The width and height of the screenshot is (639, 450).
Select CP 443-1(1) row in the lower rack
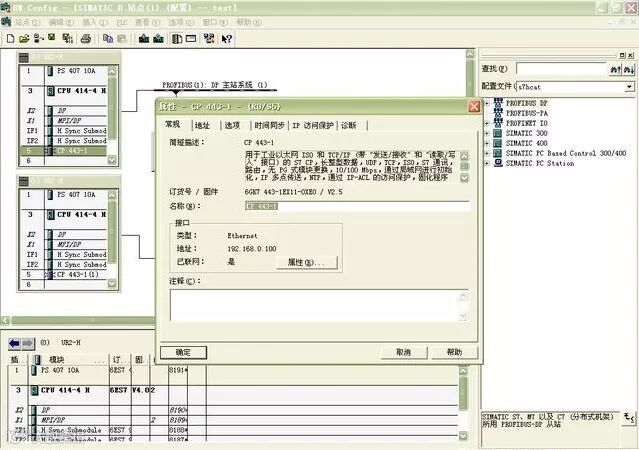64,274
